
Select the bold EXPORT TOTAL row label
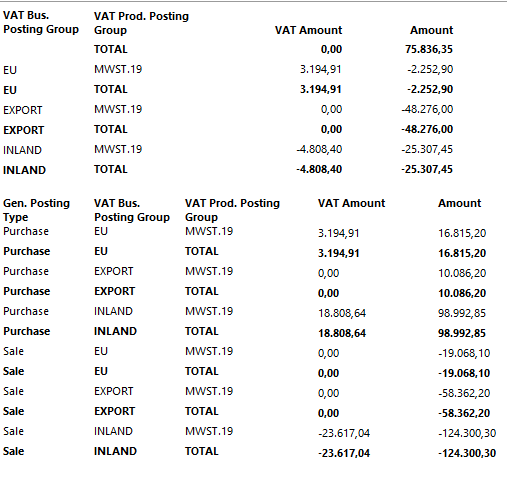tap(23, 130)
